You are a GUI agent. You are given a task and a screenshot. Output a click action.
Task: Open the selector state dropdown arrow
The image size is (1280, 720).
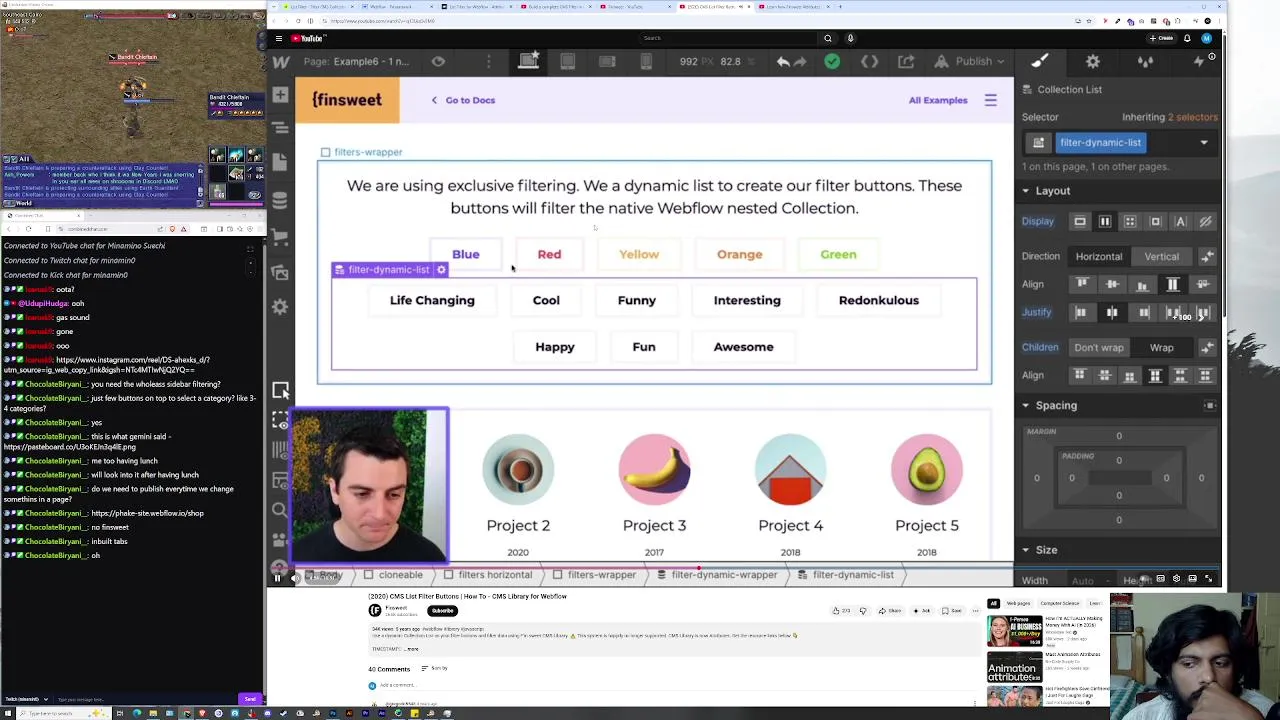pyautogui.click(x=1204, y=143)
